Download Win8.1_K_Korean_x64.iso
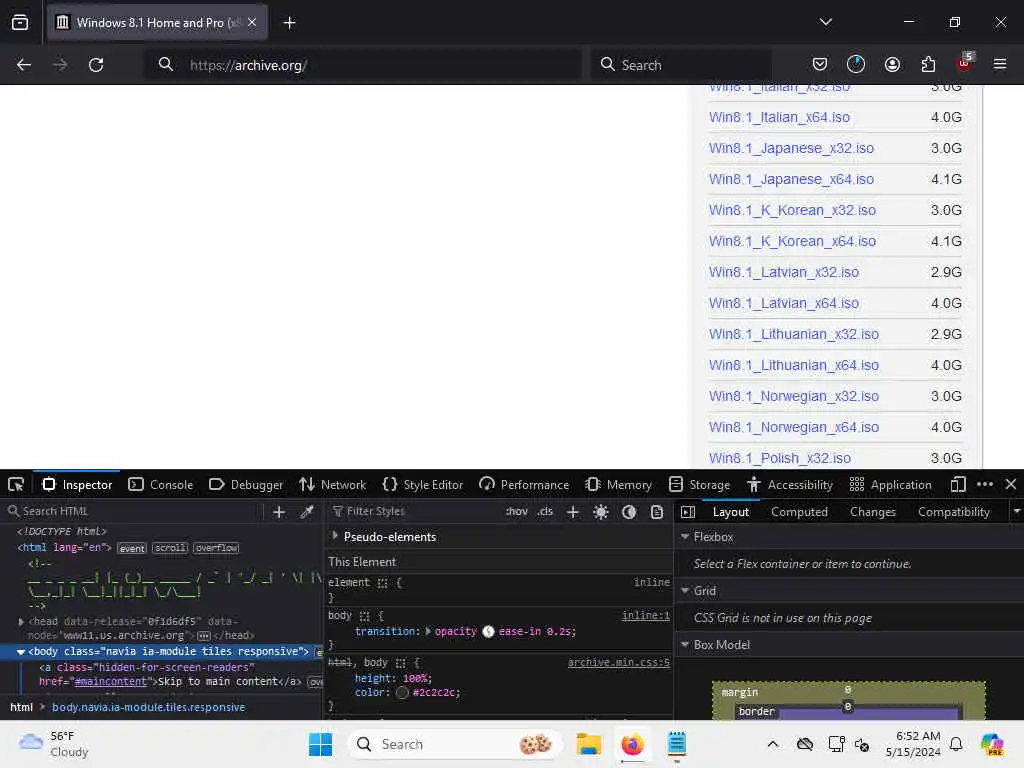 click(792, 242)
